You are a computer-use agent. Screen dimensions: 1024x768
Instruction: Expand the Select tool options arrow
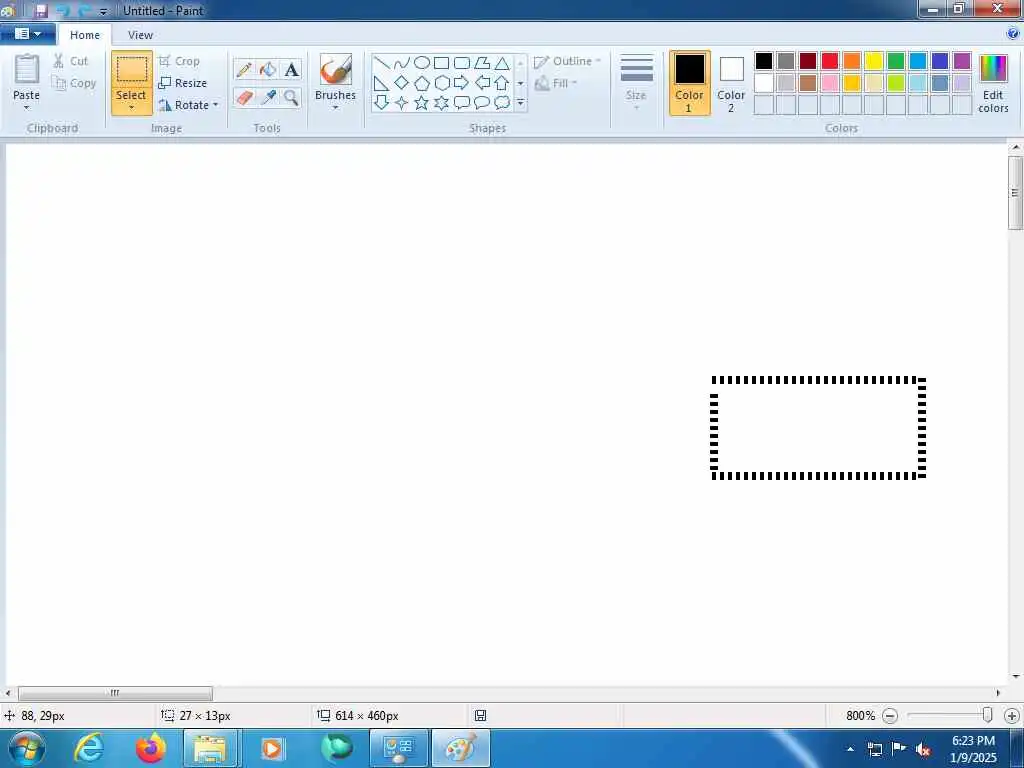point(131,108)
